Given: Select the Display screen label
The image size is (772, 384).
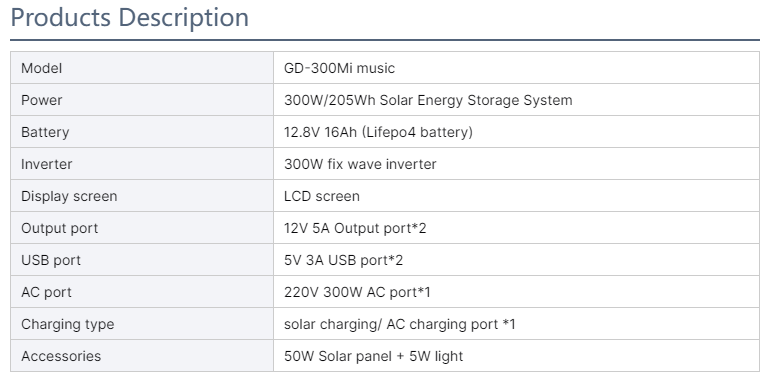Looking at the screenshot, I should pyautogui.click(x=69, y=196).
